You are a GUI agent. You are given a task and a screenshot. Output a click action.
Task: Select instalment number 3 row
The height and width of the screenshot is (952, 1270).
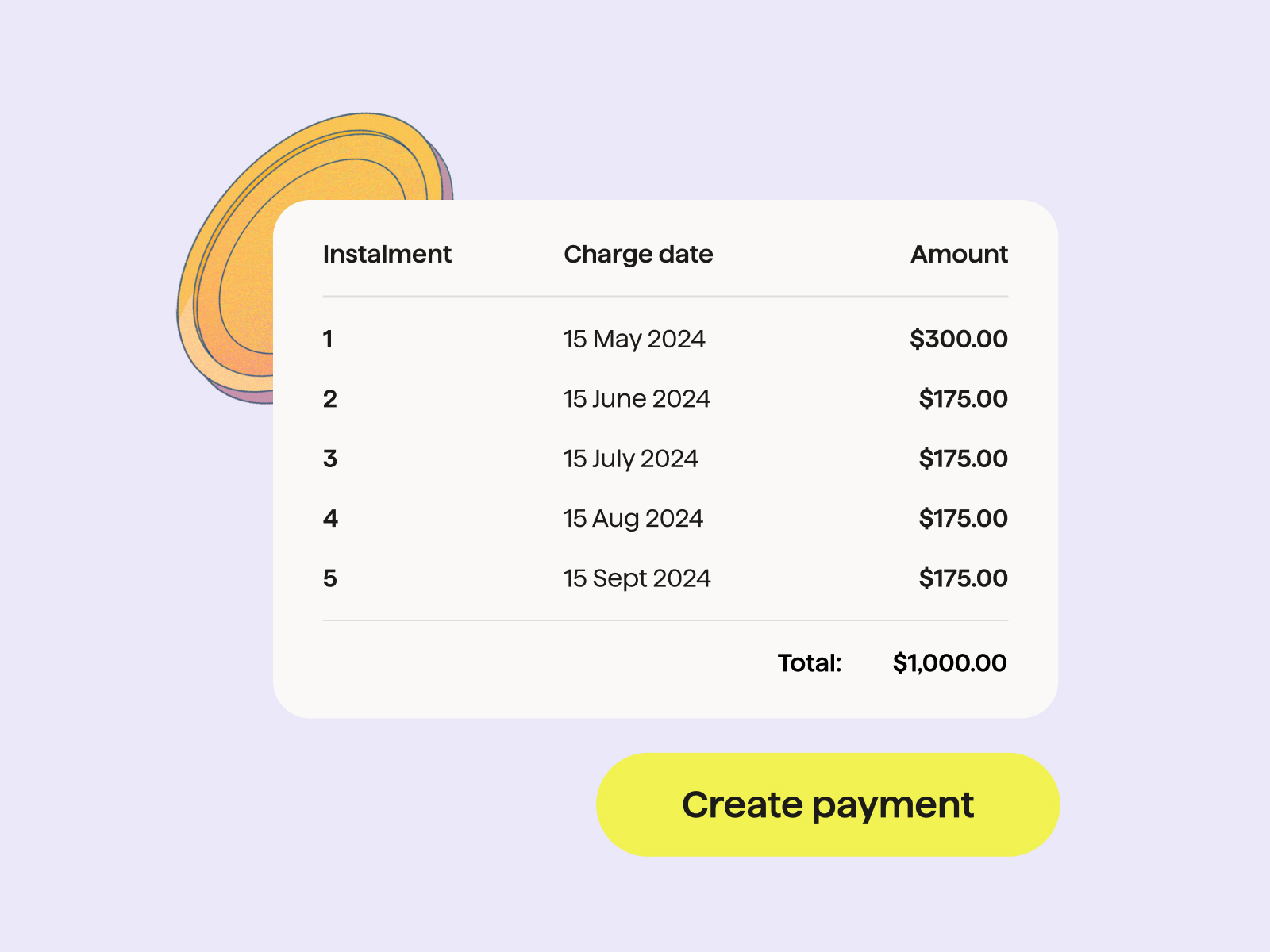pyautogui.click(x=665, y=459)
